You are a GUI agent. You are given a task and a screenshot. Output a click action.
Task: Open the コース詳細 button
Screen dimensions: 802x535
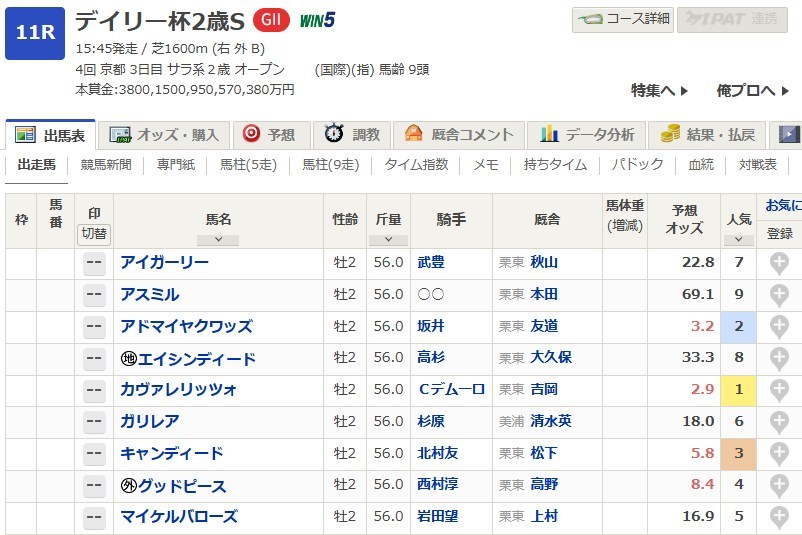622,19
